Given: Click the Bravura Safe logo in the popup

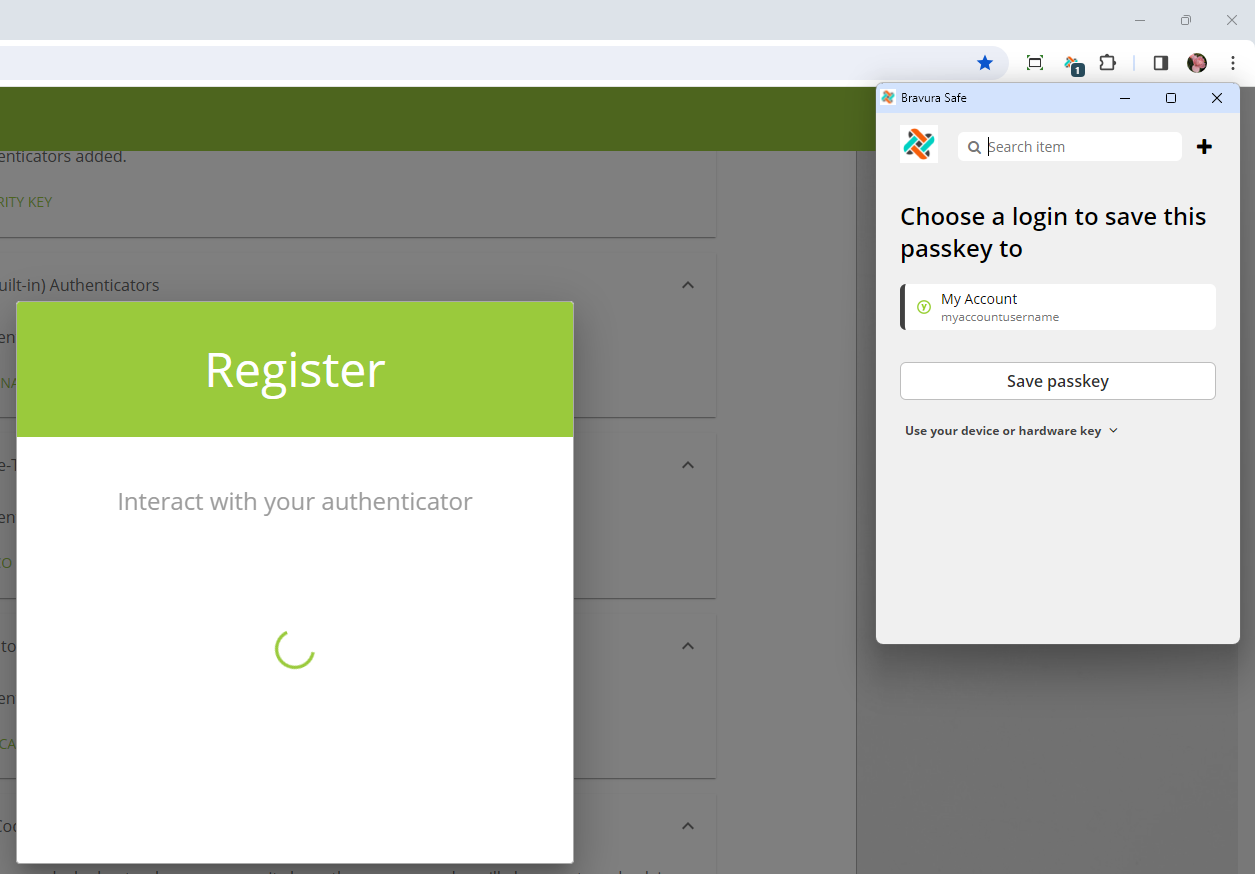Looking at the screenshot, I should click(918, 144).
